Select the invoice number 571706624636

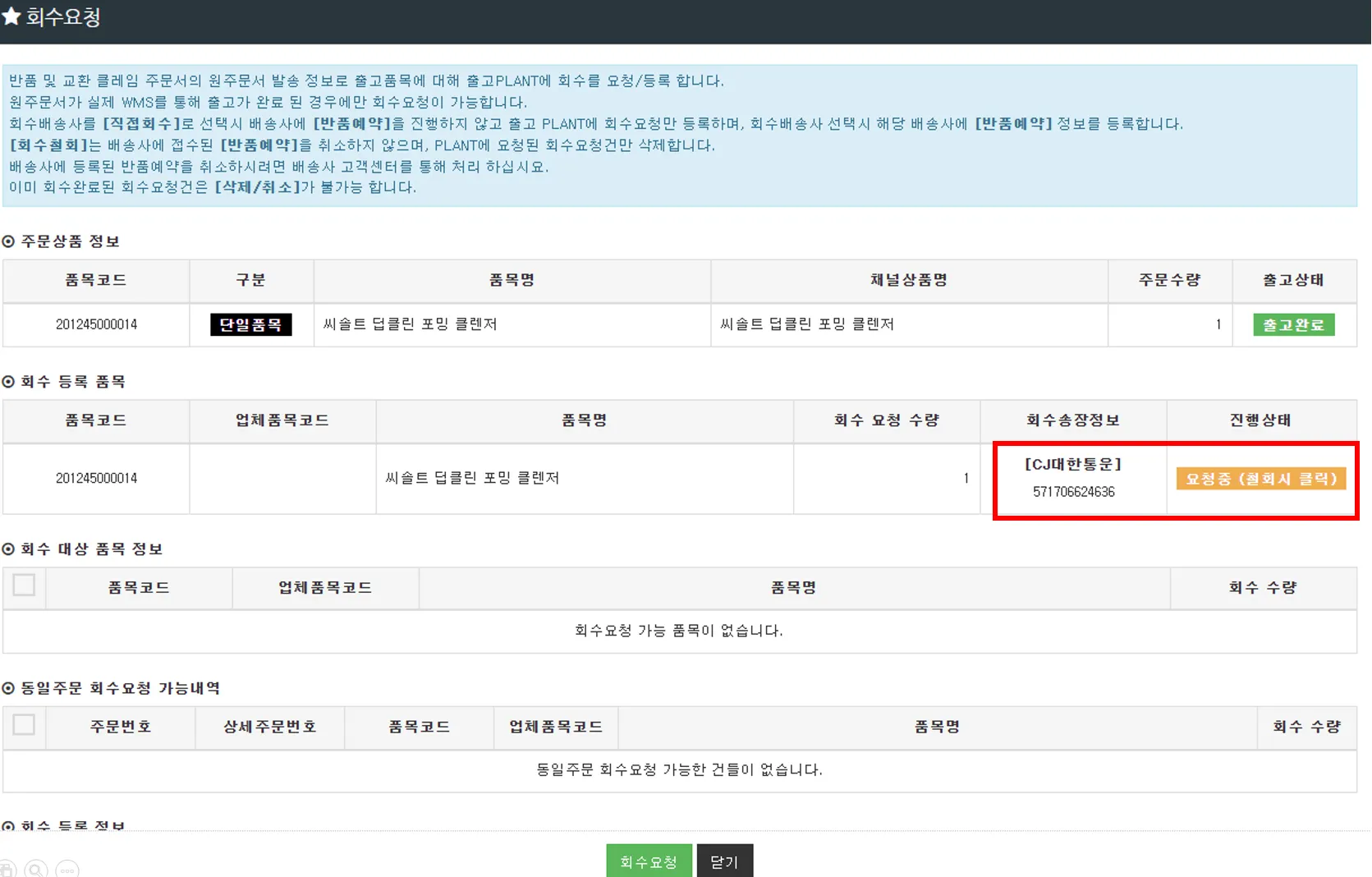[1073, 492]
